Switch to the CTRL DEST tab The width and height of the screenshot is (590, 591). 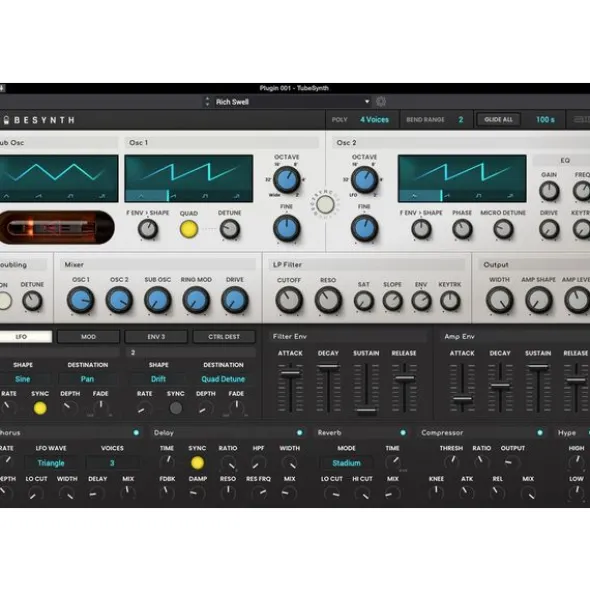pyautogui.click(x=224, y=337)
